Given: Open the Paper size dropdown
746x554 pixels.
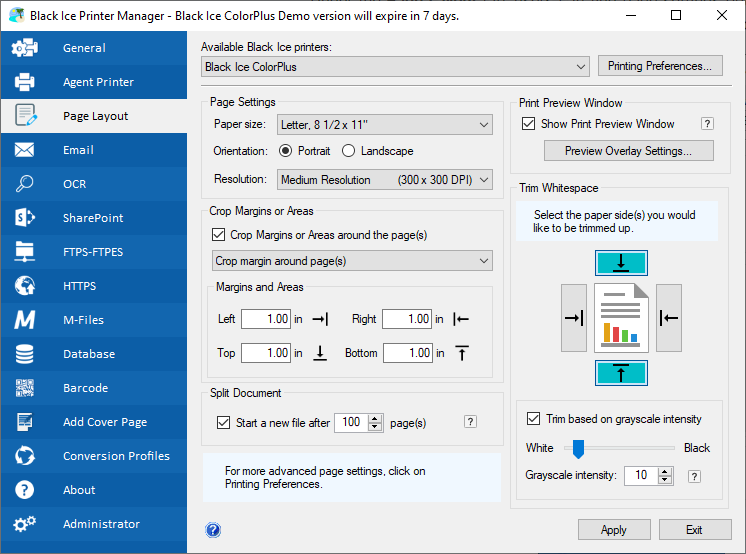Looking at the screenshot, I should coord(385,125).
